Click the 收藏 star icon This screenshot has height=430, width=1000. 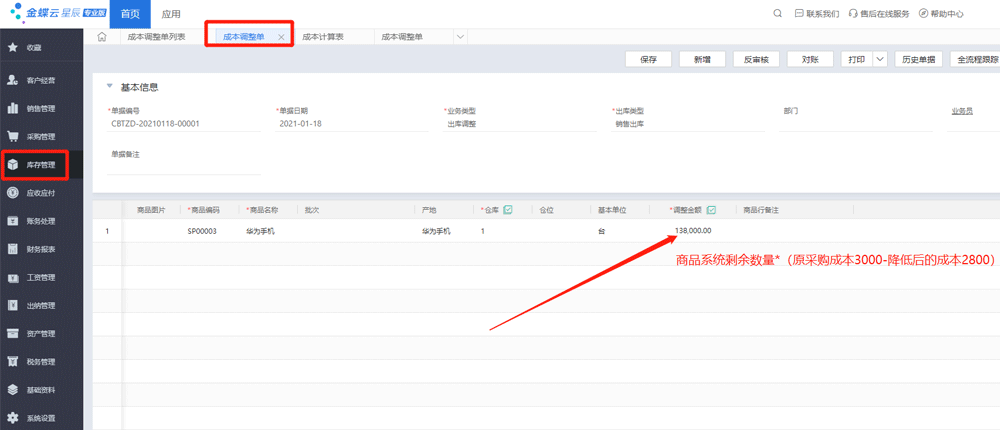coord(12,47)
